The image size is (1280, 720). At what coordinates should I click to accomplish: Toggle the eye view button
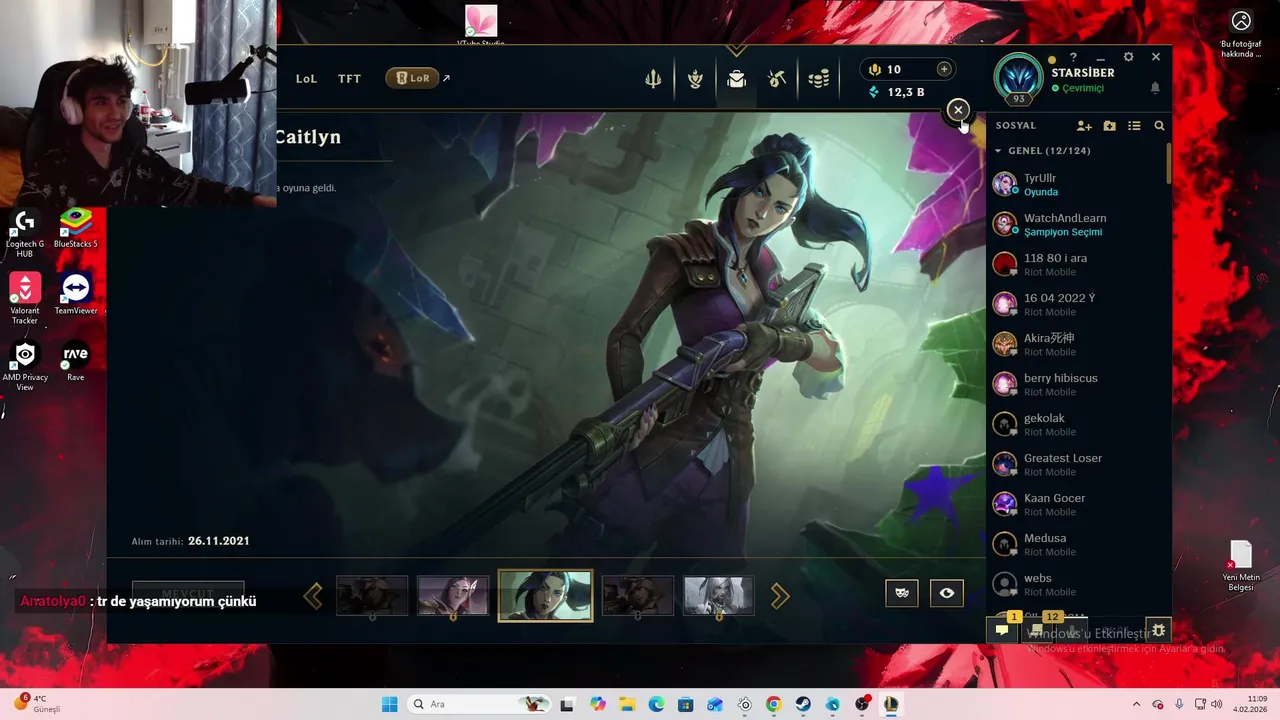[947, 593]
